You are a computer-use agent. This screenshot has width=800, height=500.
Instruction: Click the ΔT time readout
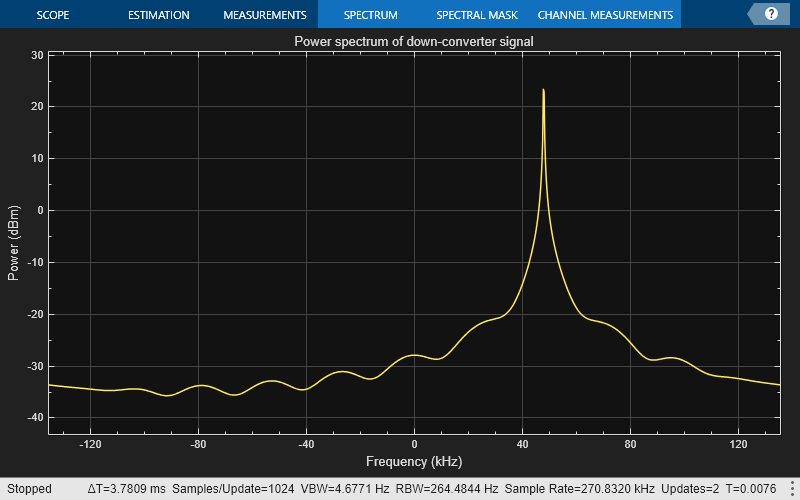click(x=127, y=489)
